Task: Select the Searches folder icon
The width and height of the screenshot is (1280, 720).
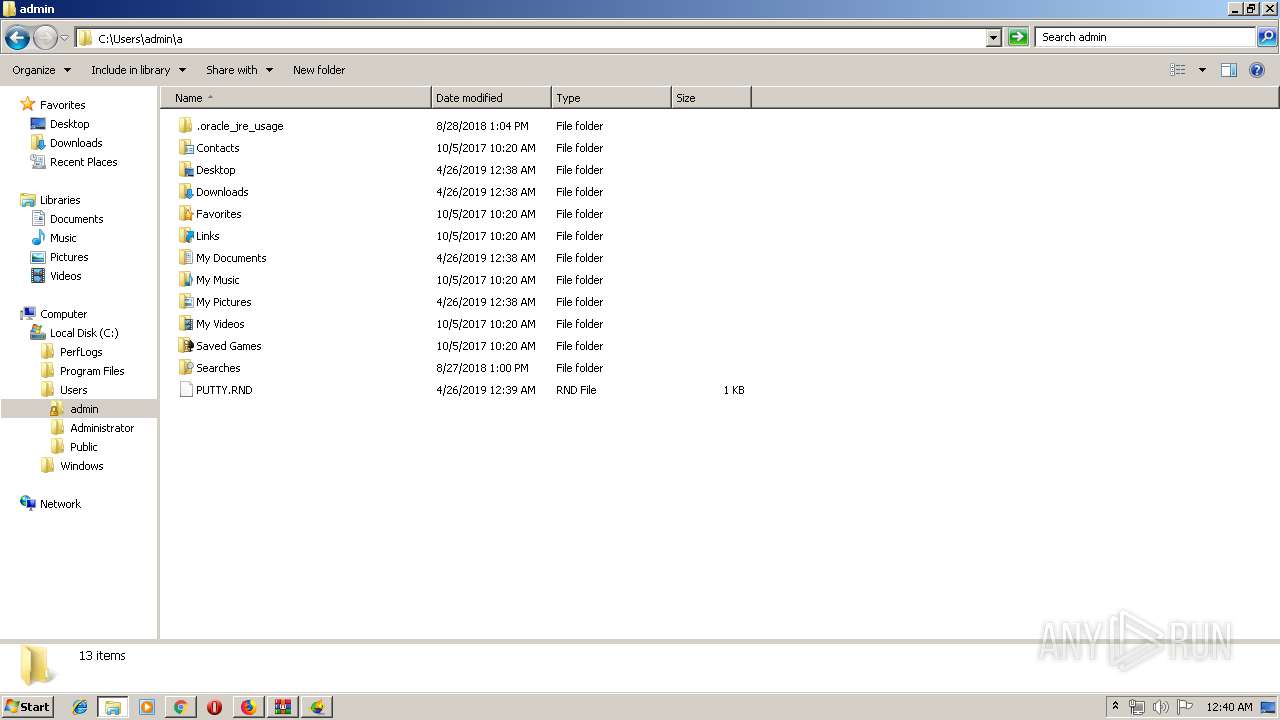Action: point(186,368)
